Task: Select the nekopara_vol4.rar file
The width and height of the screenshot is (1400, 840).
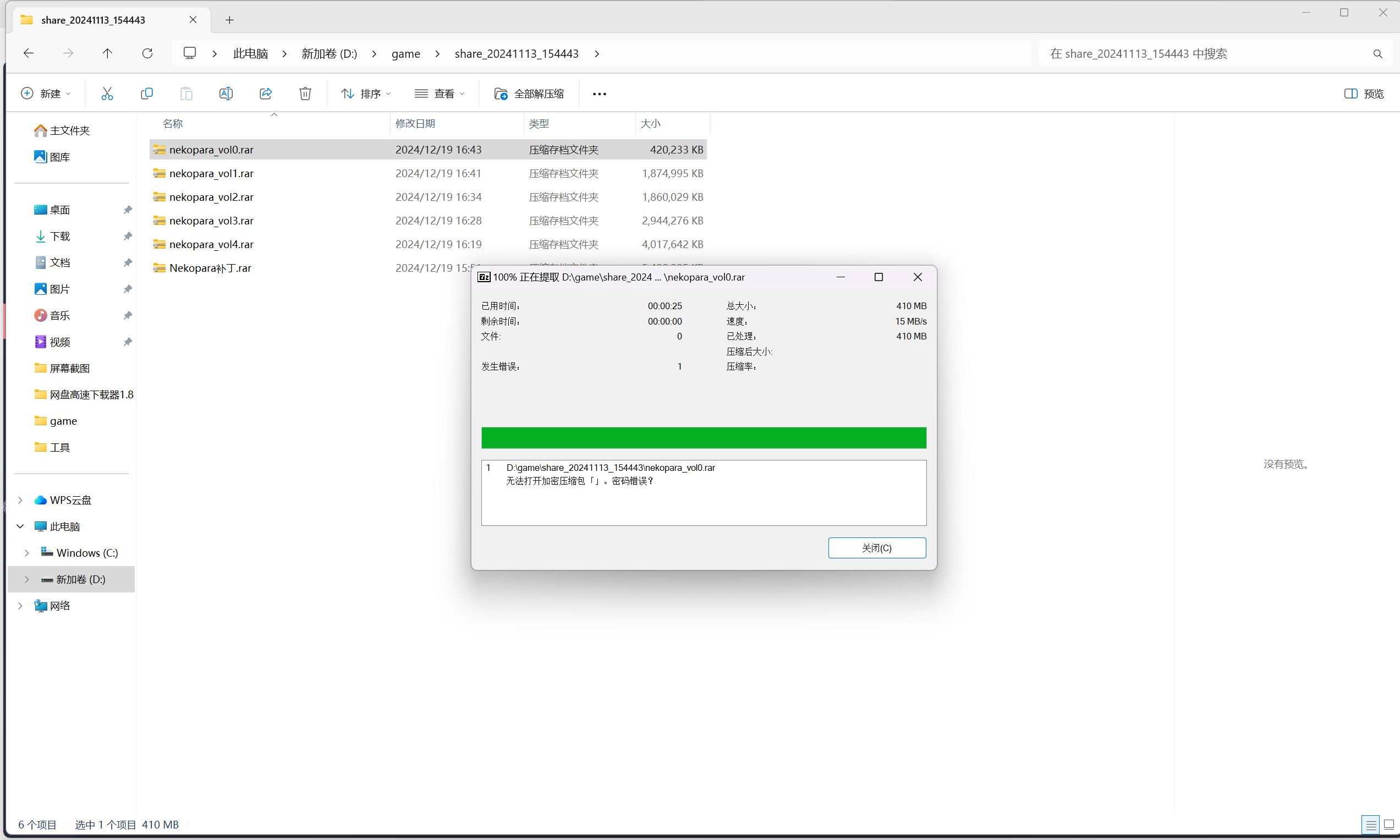Action: [x=429, y=245]
